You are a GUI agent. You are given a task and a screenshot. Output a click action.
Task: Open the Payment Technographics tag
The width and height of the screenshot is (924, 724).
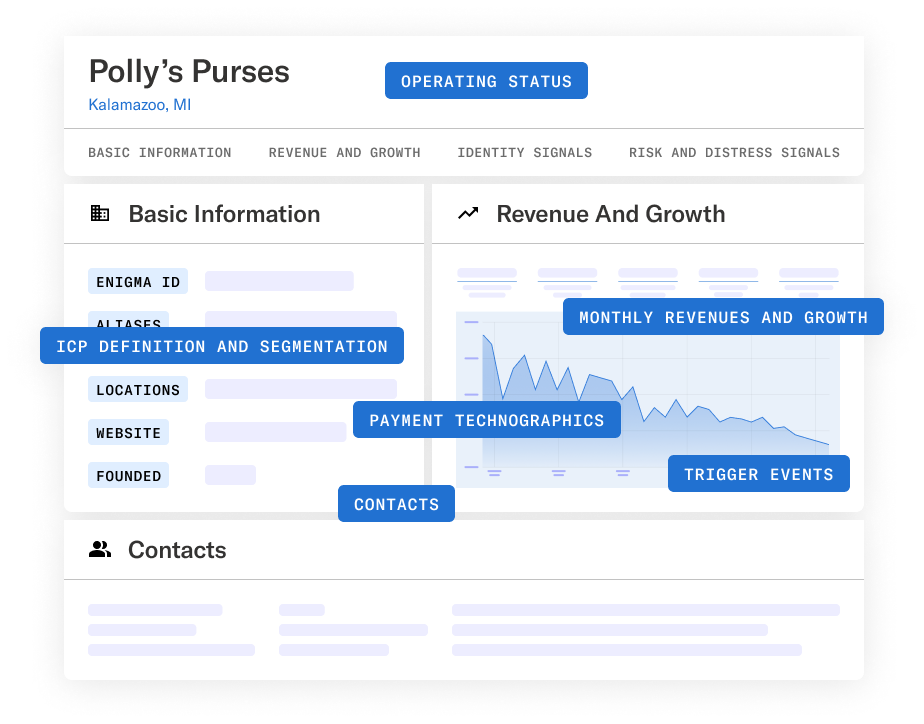487,420
